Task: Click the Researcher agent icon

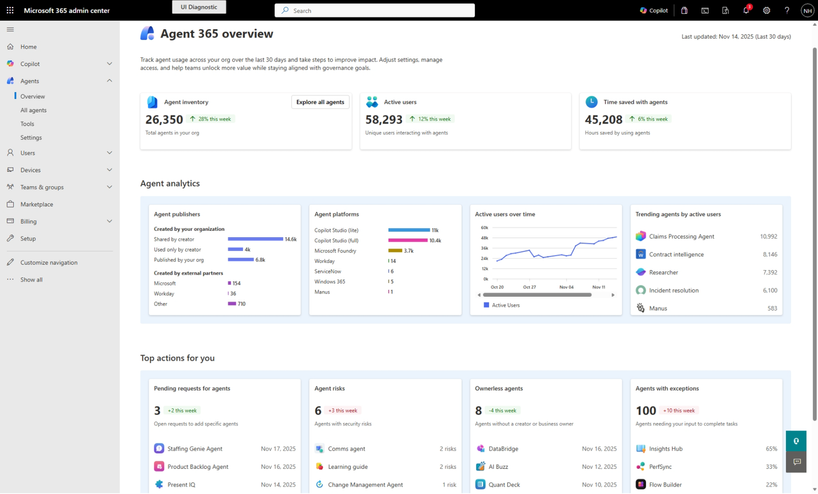Action: pyautogui.click(x=641, y=272)
